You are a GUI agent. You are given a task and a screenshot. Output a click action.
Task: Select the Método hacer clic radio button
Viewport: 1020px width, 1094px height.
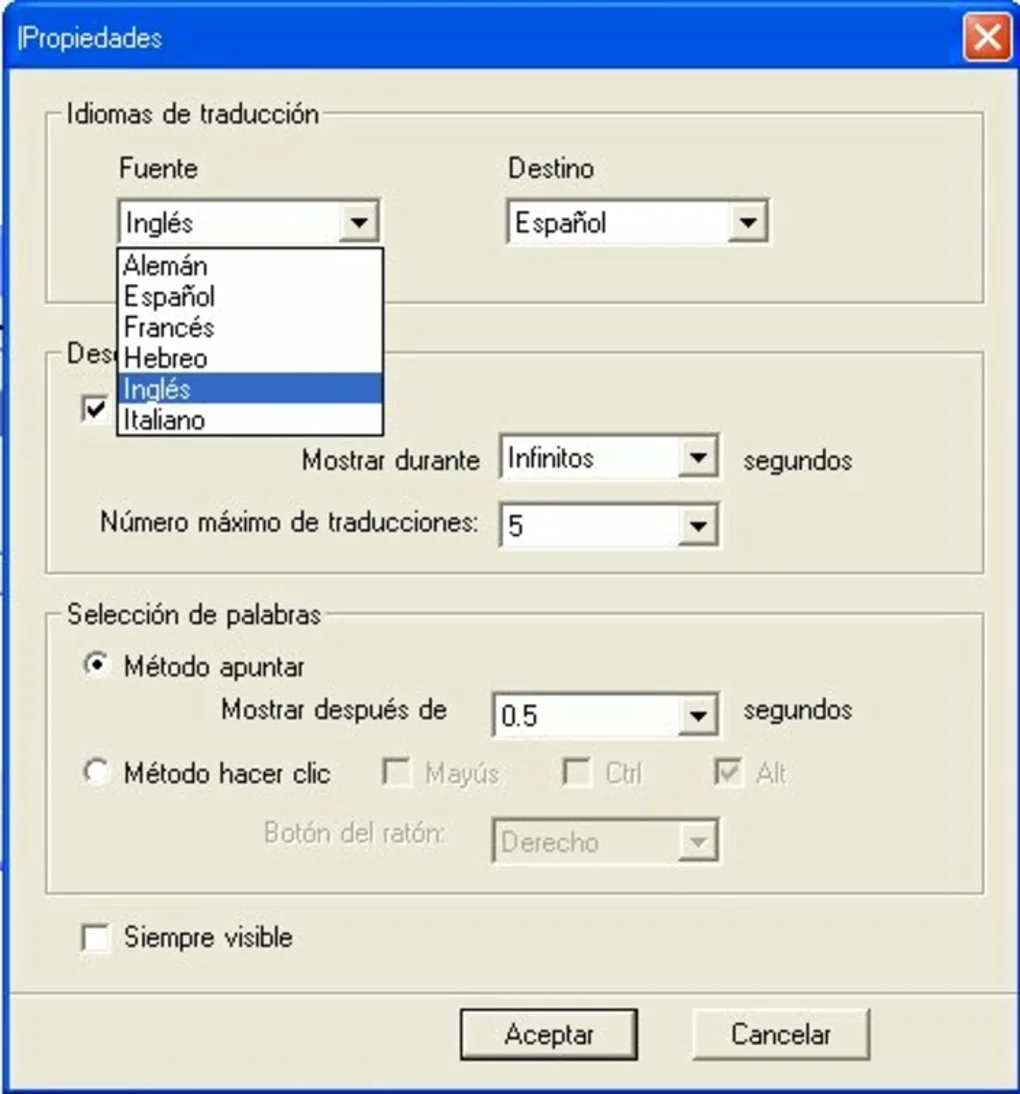[96, 772]
